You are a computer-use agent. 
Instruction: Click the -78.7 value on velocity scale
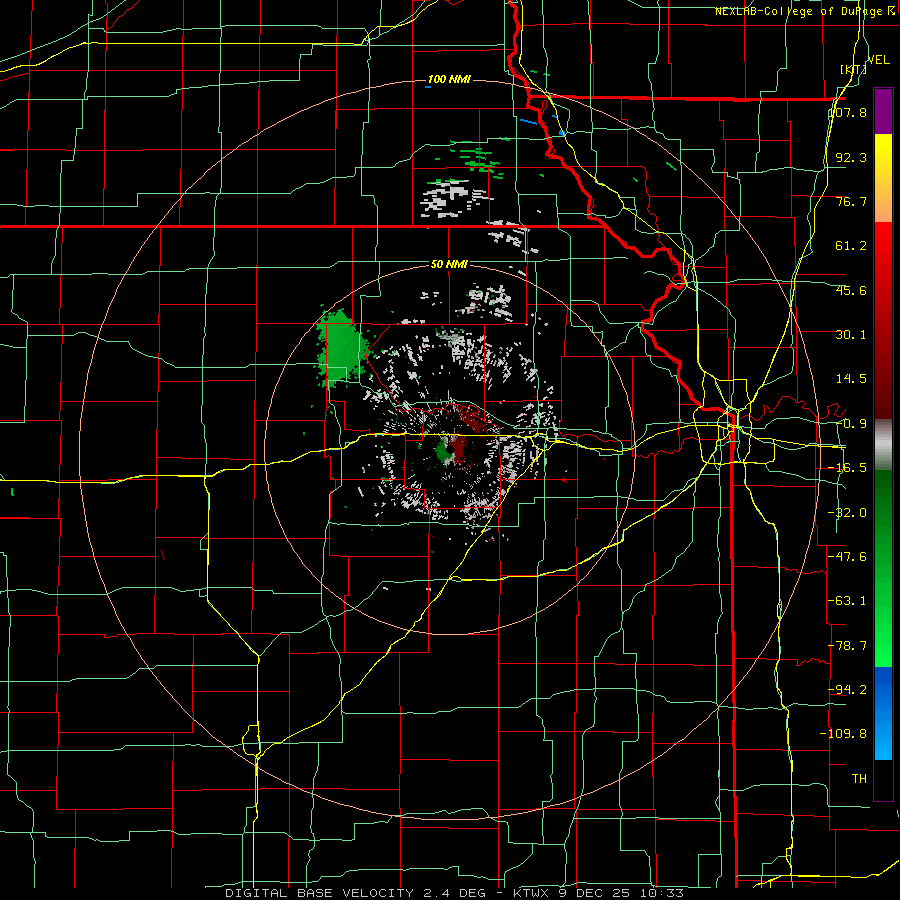click(x=848, y=646)
